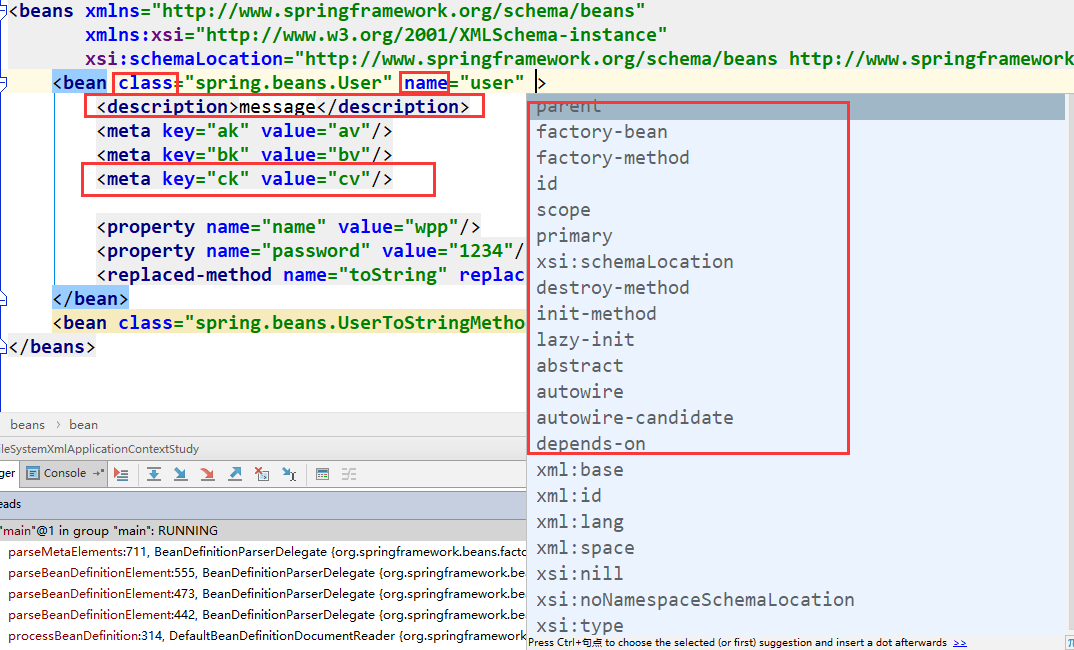Click the pin arrow beside Console tab
The image size is (1074, 650).
[98, 473]
